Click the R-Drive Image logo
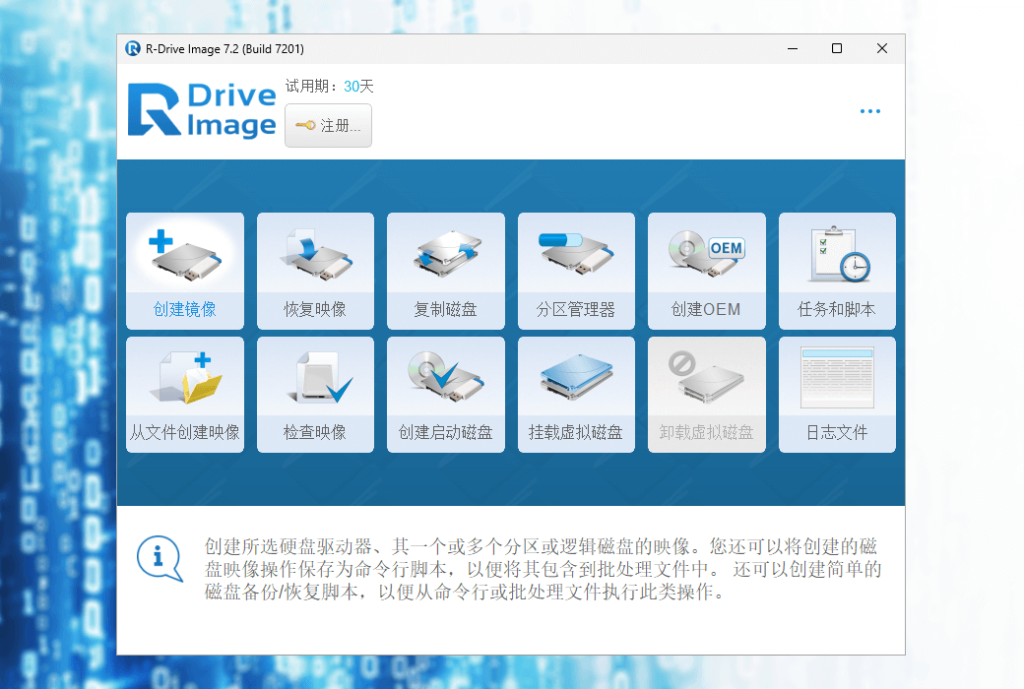 (202, 110)
